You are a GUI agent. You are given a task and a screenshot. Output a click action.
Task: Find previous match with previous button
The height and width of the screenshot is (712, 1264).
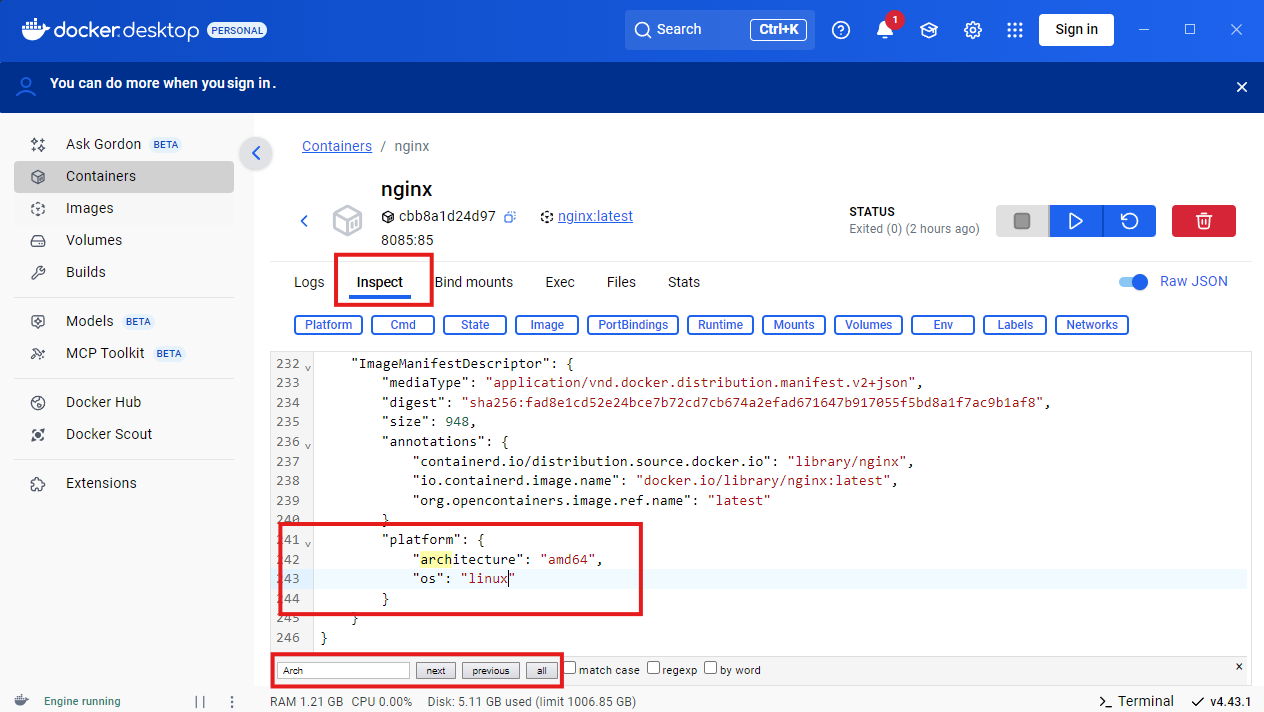click(x=490, y=670)
